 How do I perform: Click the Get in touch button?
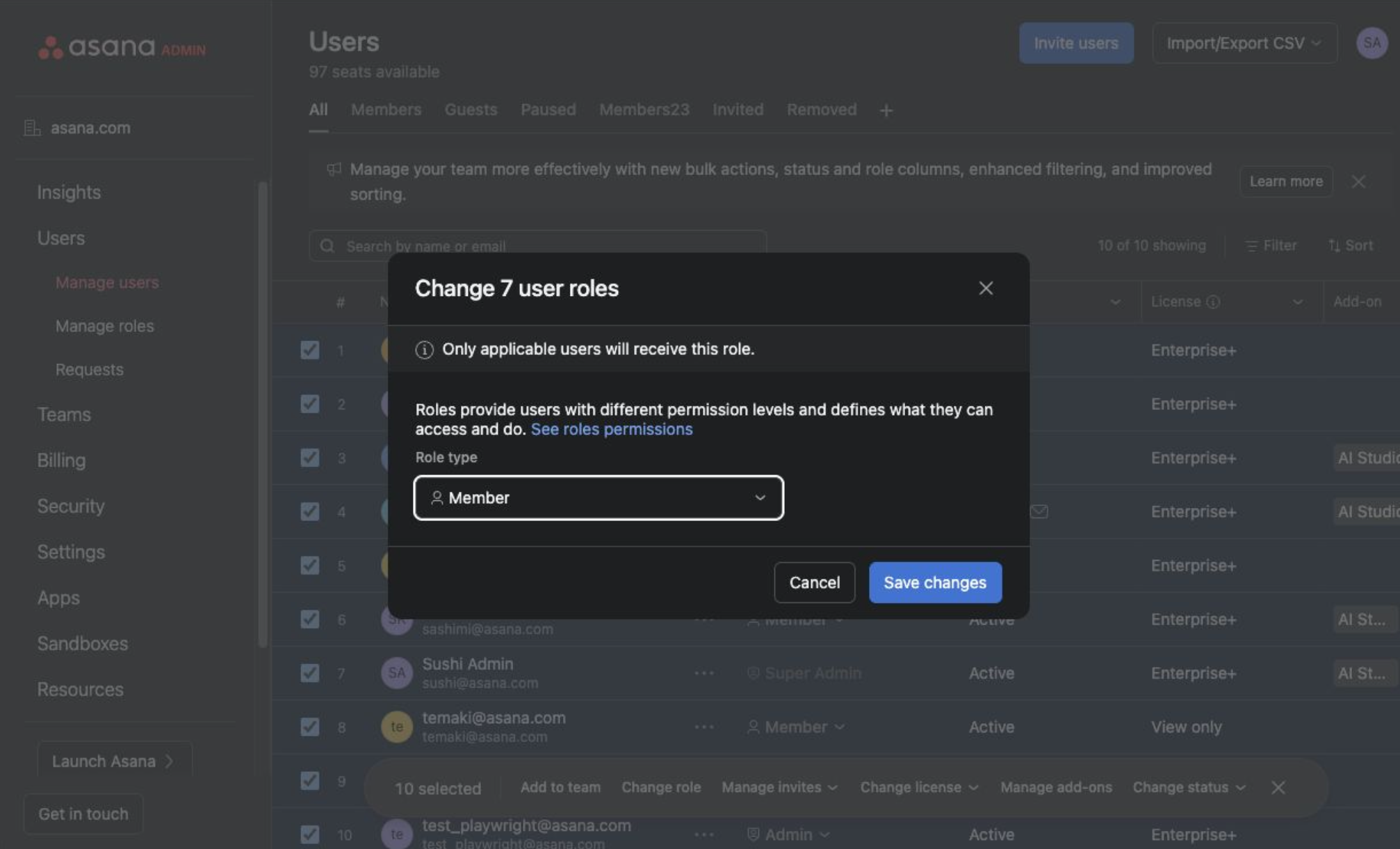(x=83, y=814)
